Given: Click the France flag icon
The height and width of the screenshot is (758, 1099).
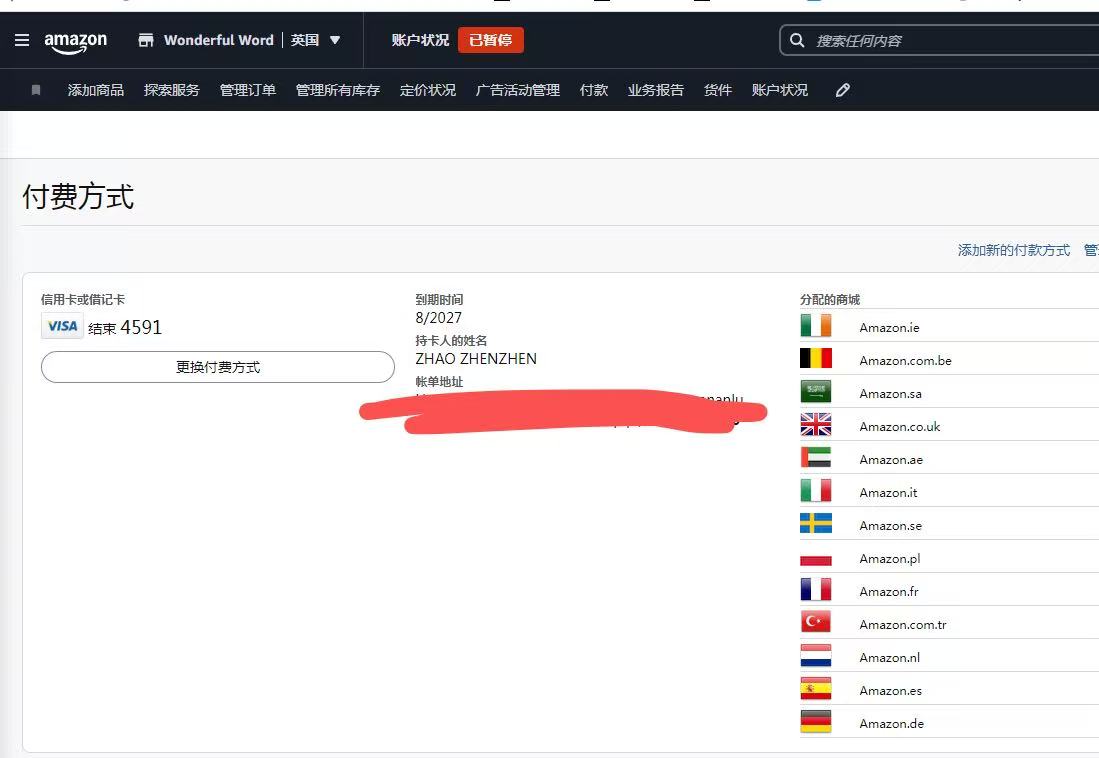Looking at the screenshot, I should pyautogui.click(x=816, y=589).
